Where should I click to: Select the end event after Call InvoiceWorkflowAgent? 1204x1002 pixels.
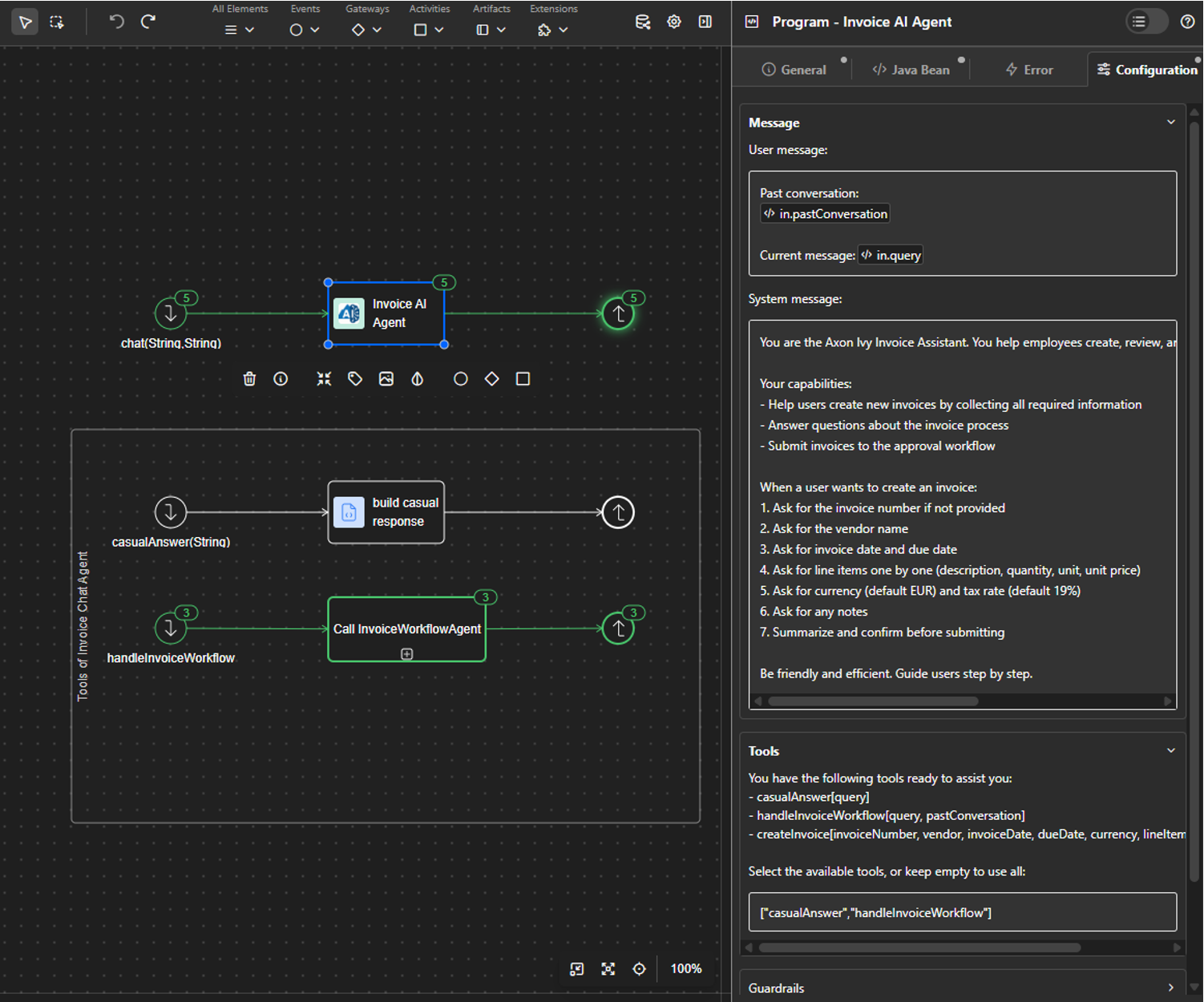619,628
